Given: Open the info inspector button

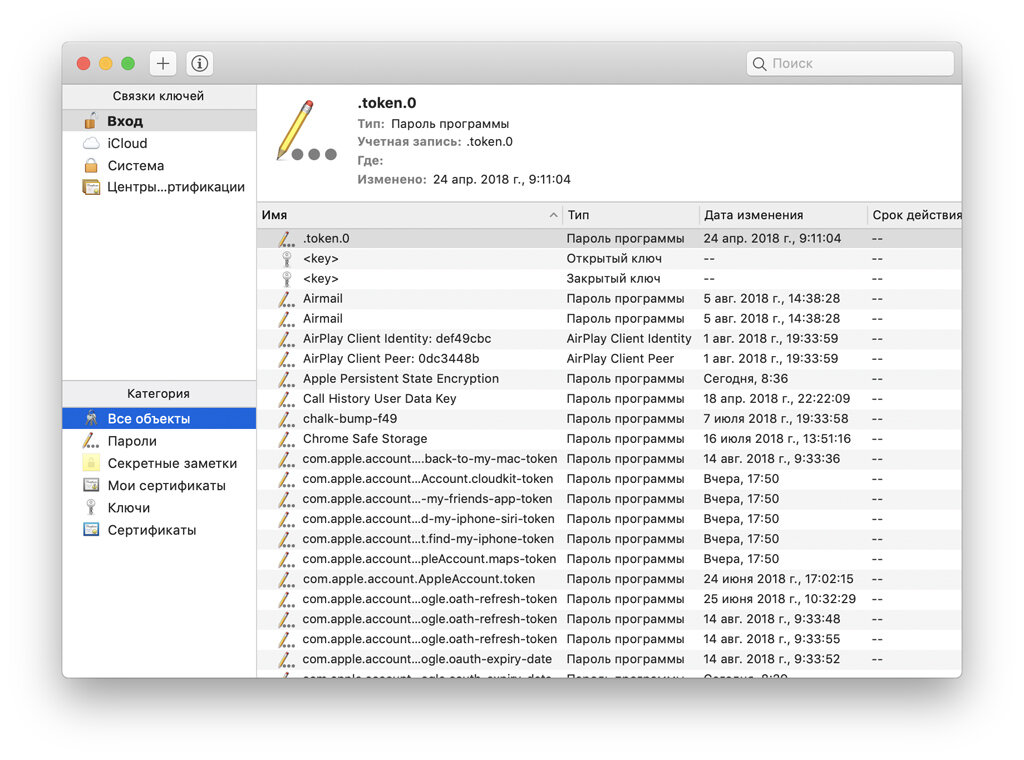Looking at the screenshot, I should tap(200, 63).
